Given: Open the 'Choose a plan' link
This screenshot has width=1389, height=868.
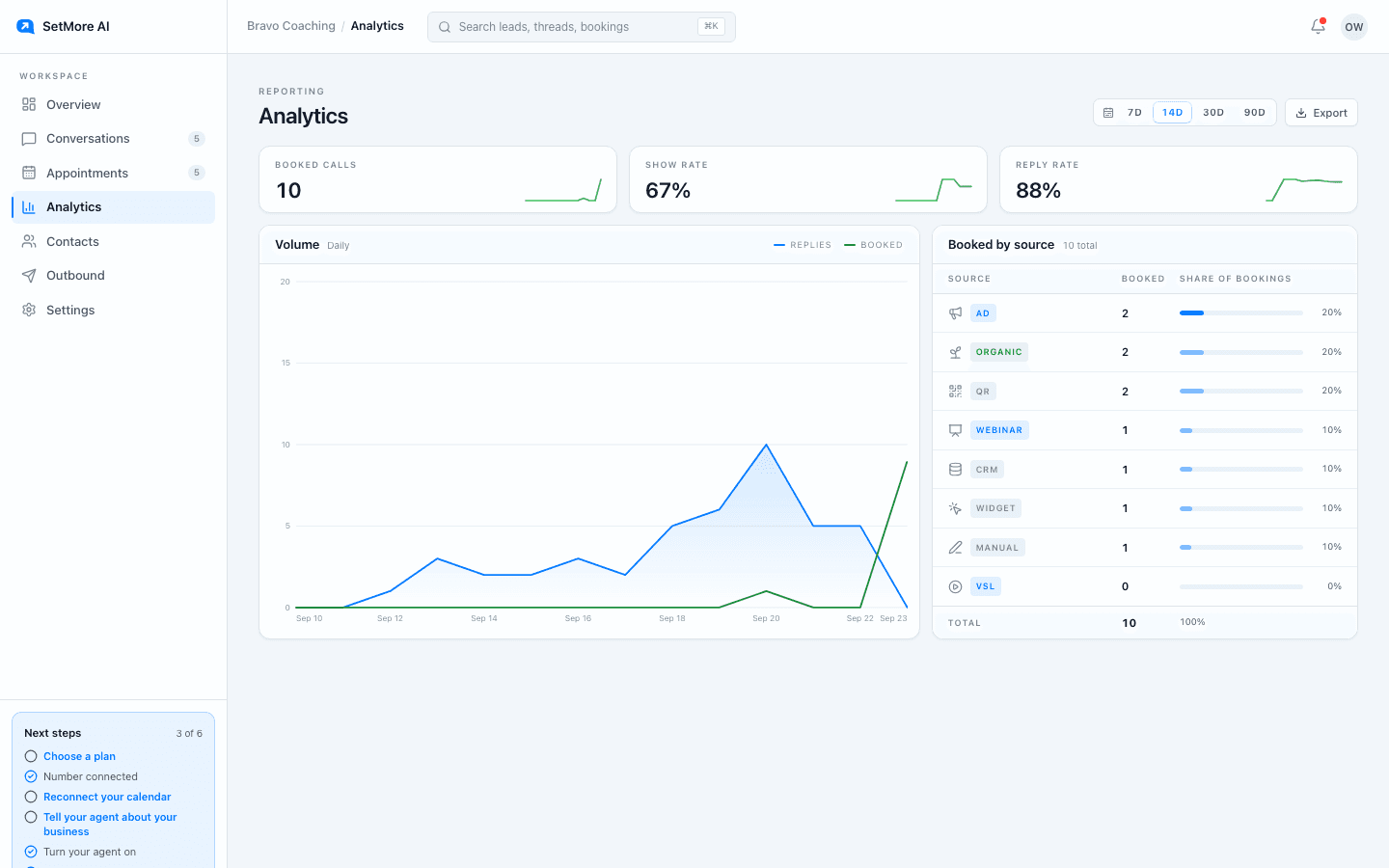Looking at the screenshot, I should [79, 756].
